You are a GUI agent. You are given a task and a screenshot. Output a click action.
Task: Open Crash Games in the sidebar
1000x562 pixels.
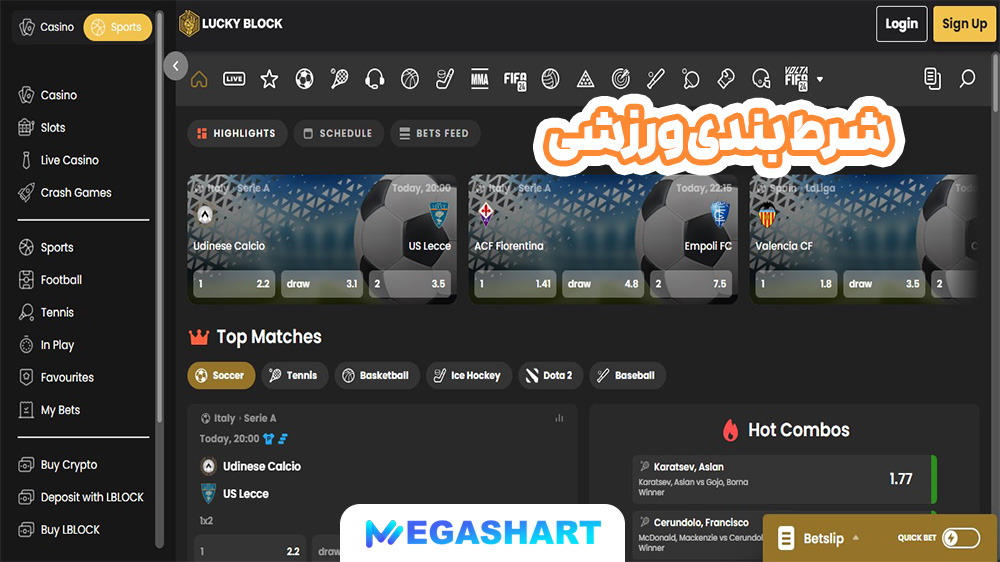coord(65,193)
